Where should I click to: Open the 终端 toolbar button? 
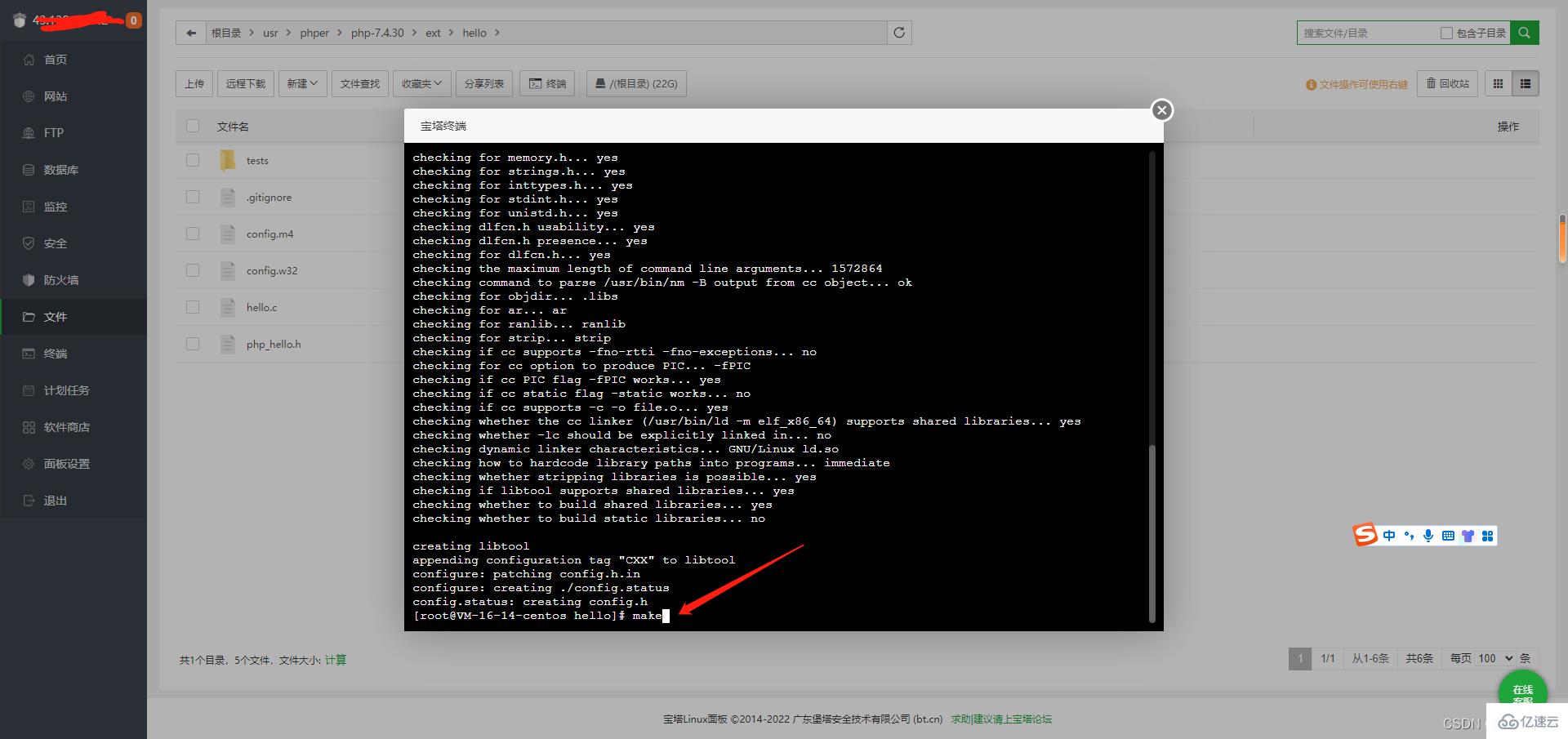pyautogui.click(x=547, y=83)
